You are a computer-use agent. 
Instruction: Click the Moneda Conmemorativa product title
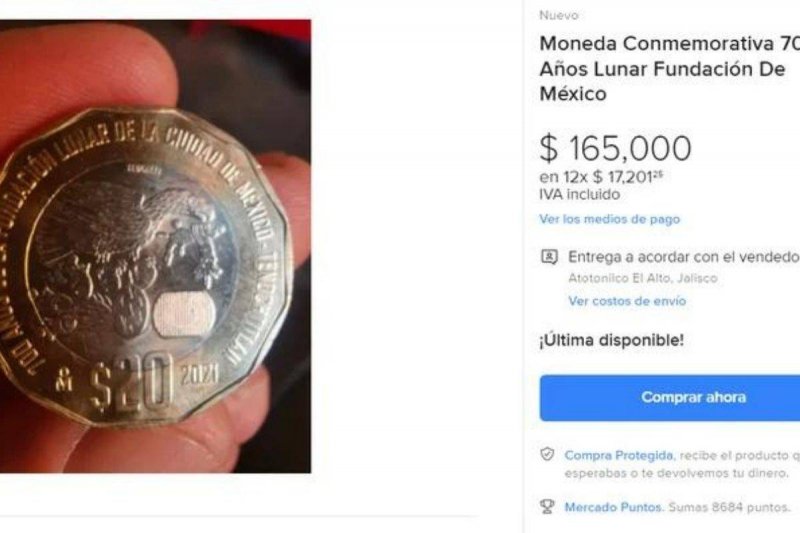[x=669, y=69]
